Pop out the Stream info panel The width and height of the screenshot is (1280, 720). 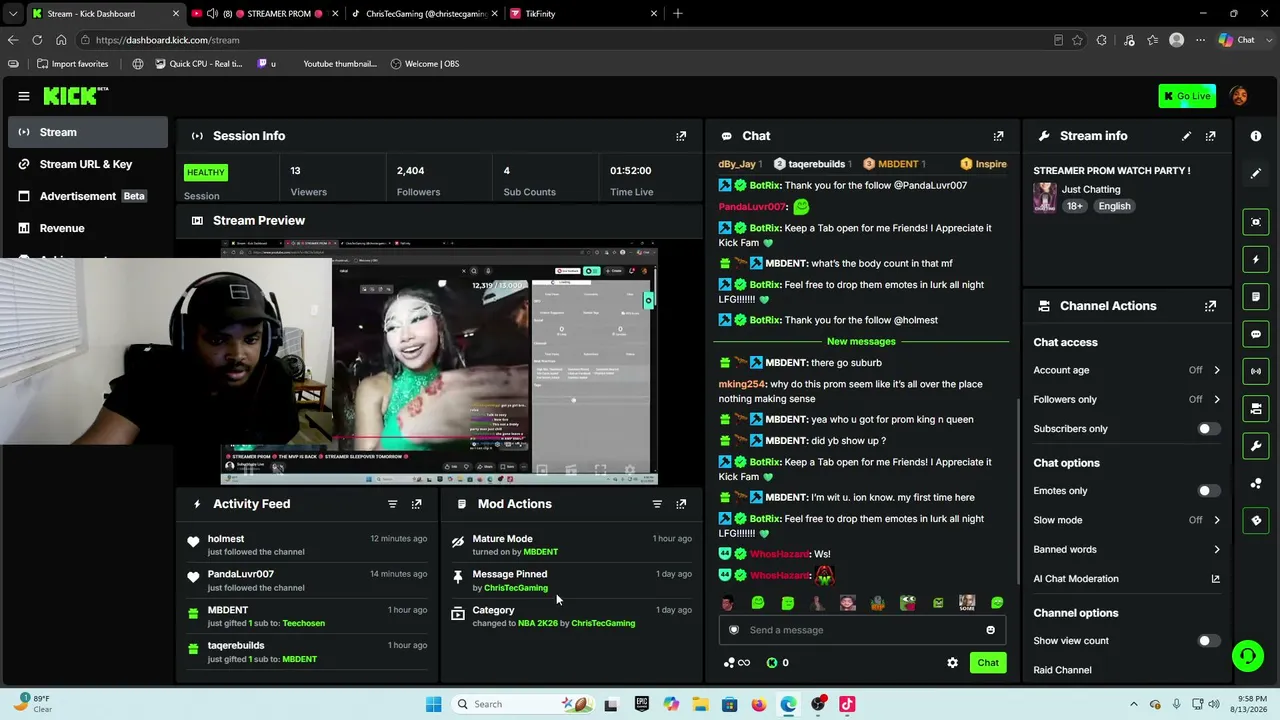[x=1211, y=136]
